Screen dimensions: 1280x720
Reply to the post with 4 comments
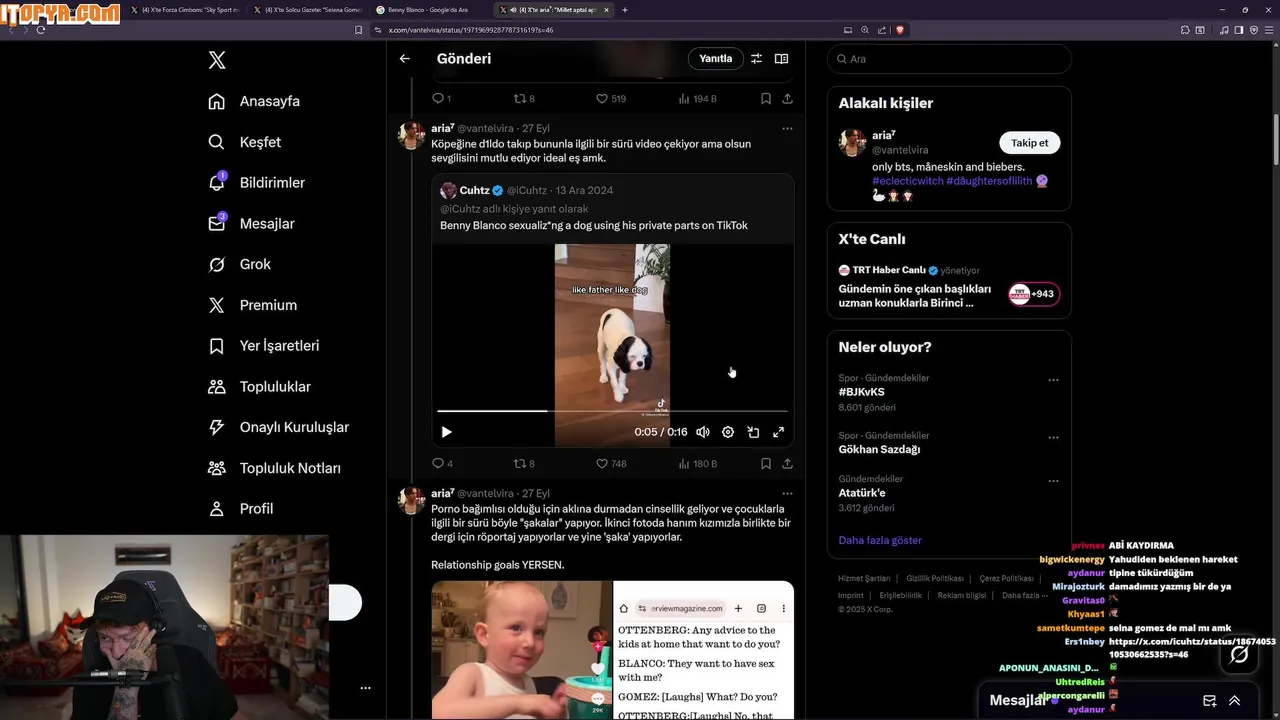coord(442,464)
